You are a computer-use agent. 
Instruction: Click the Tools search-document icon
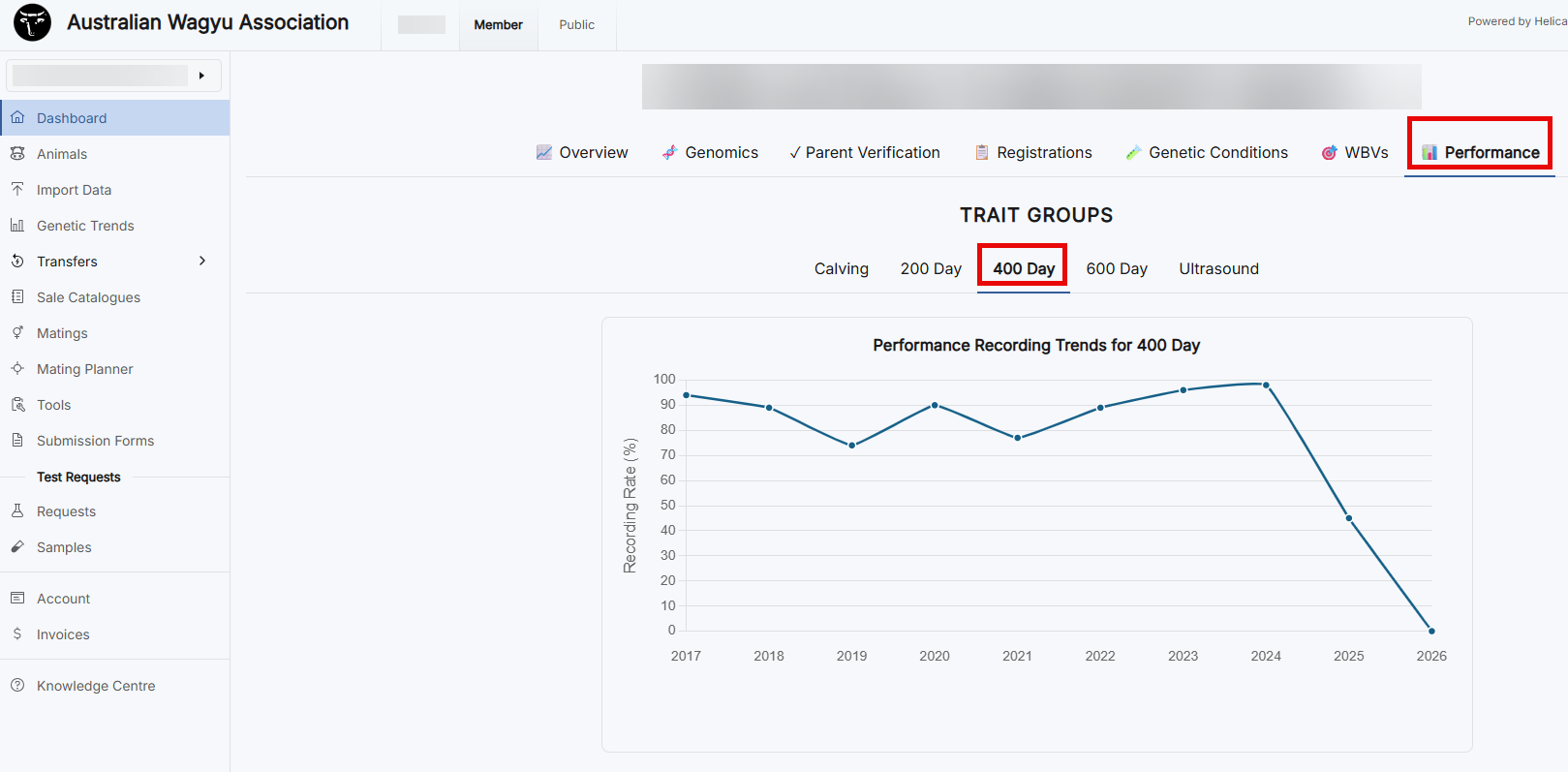(17, 404)
